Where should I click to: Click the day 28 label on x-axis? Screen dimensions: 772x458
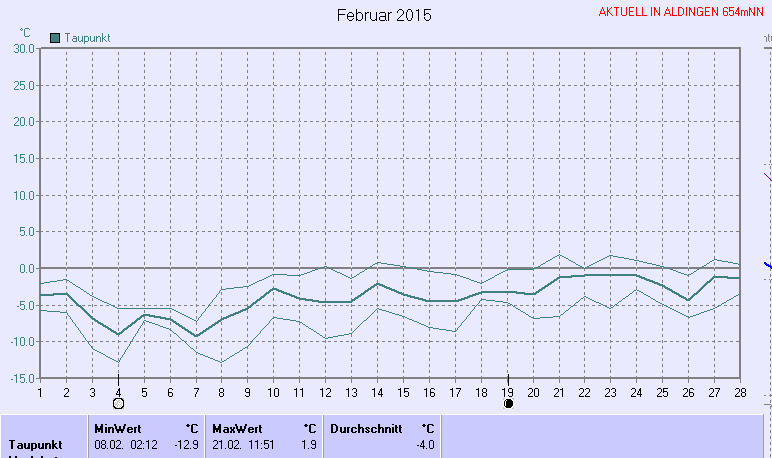click(x=739, y=391)
